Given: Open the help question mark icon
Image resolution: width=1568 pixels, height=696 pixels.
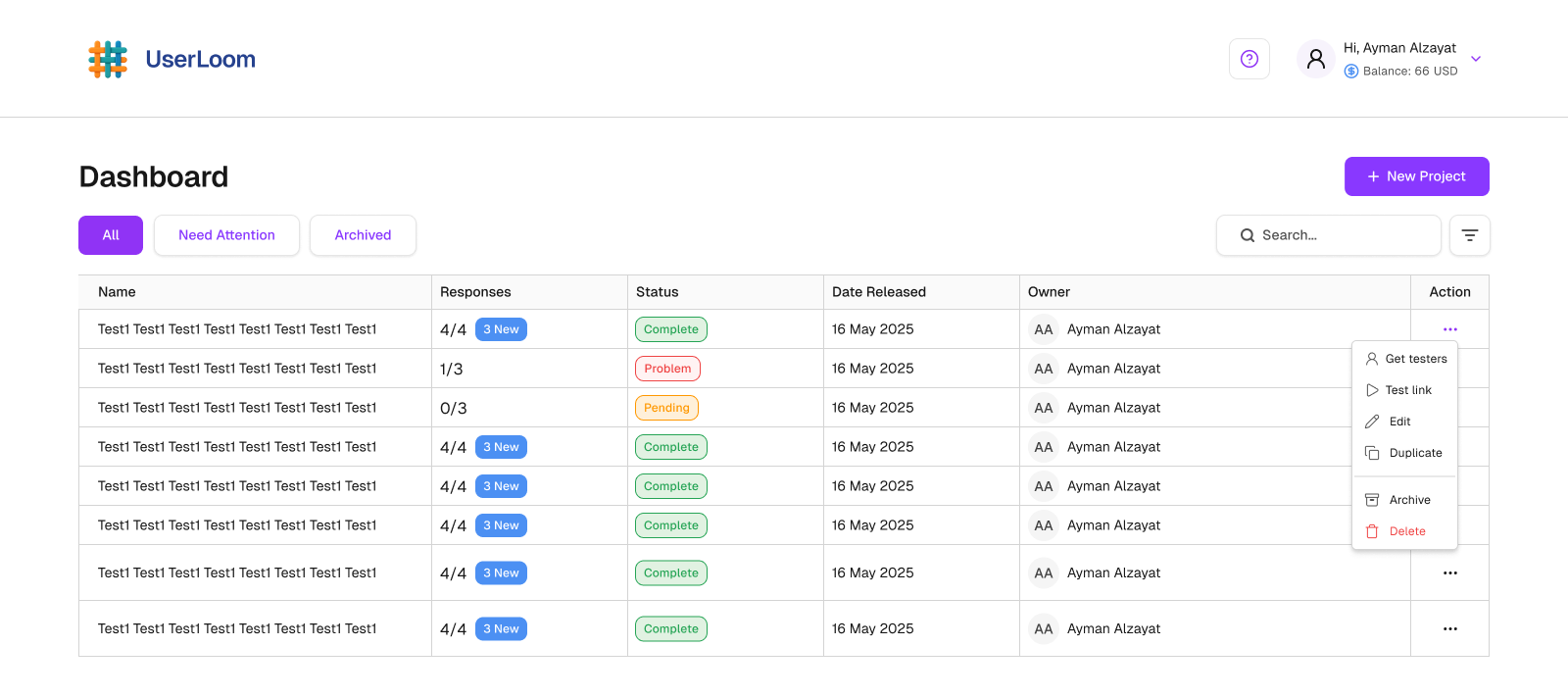Looking at the screenshot, I should click(1249, 59).
